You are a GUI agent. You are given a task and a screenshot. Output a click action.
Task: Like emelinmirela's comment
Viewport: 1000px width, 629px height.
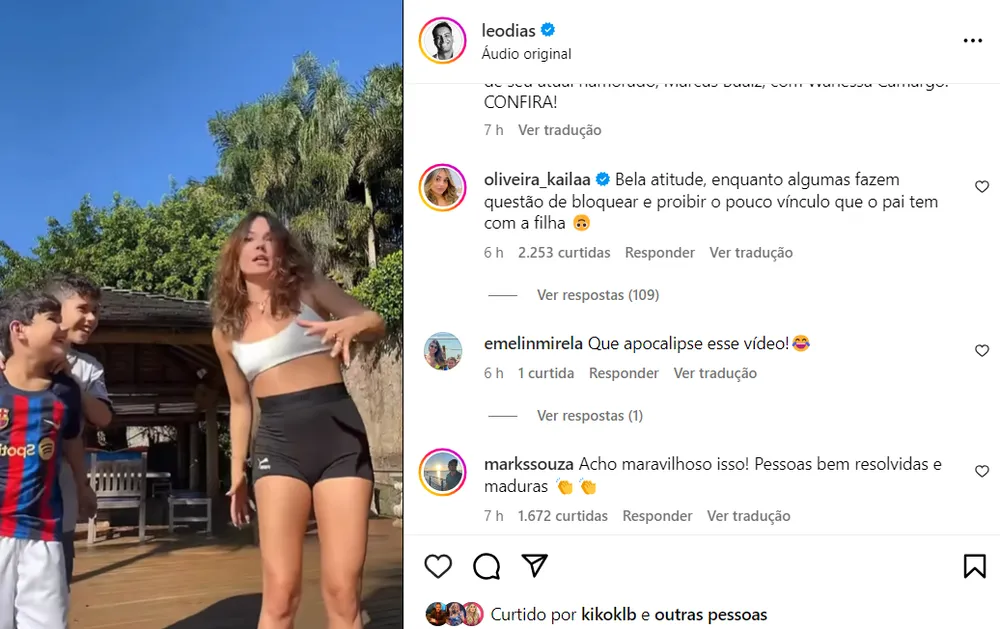(982, 350)
